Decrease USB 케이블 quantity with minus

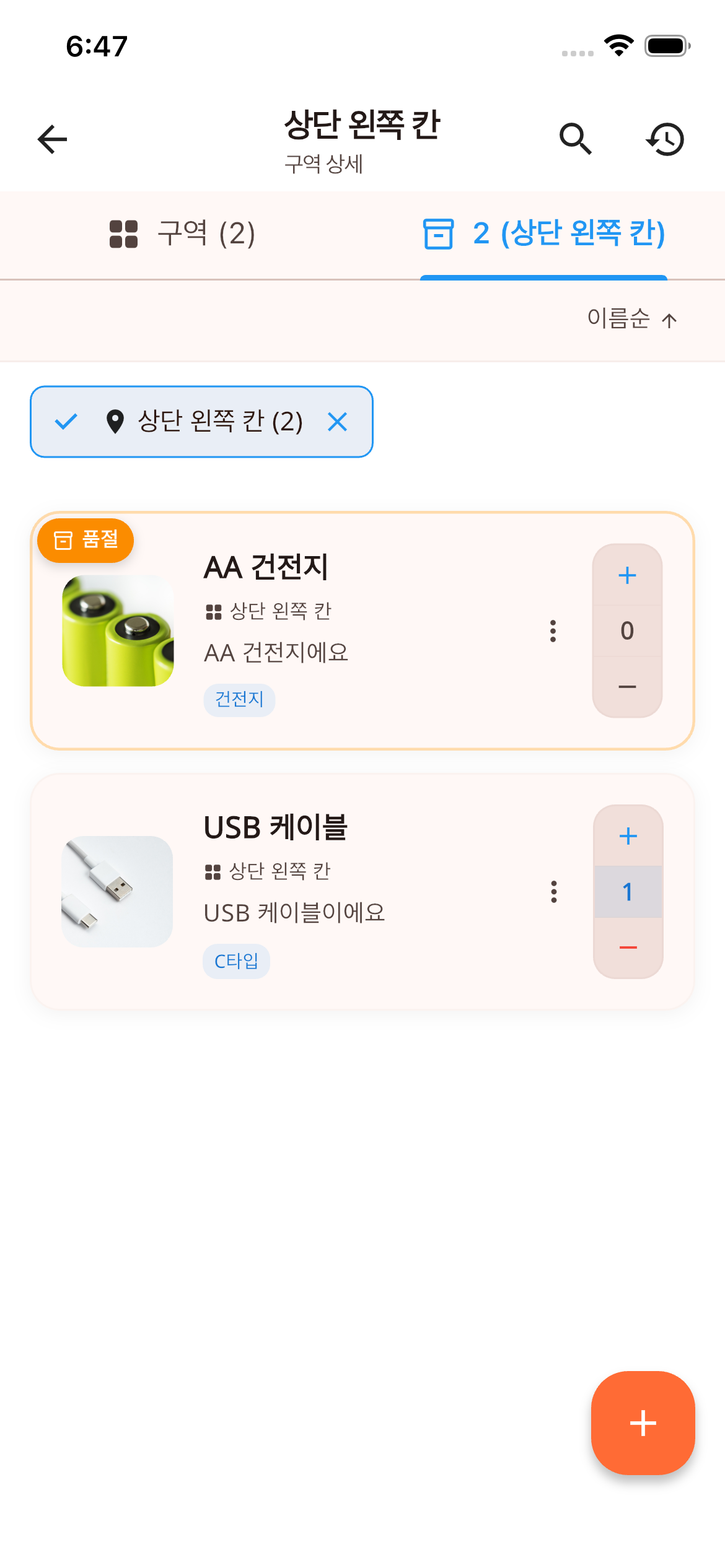pyautogui.click(x=628, y=947)
